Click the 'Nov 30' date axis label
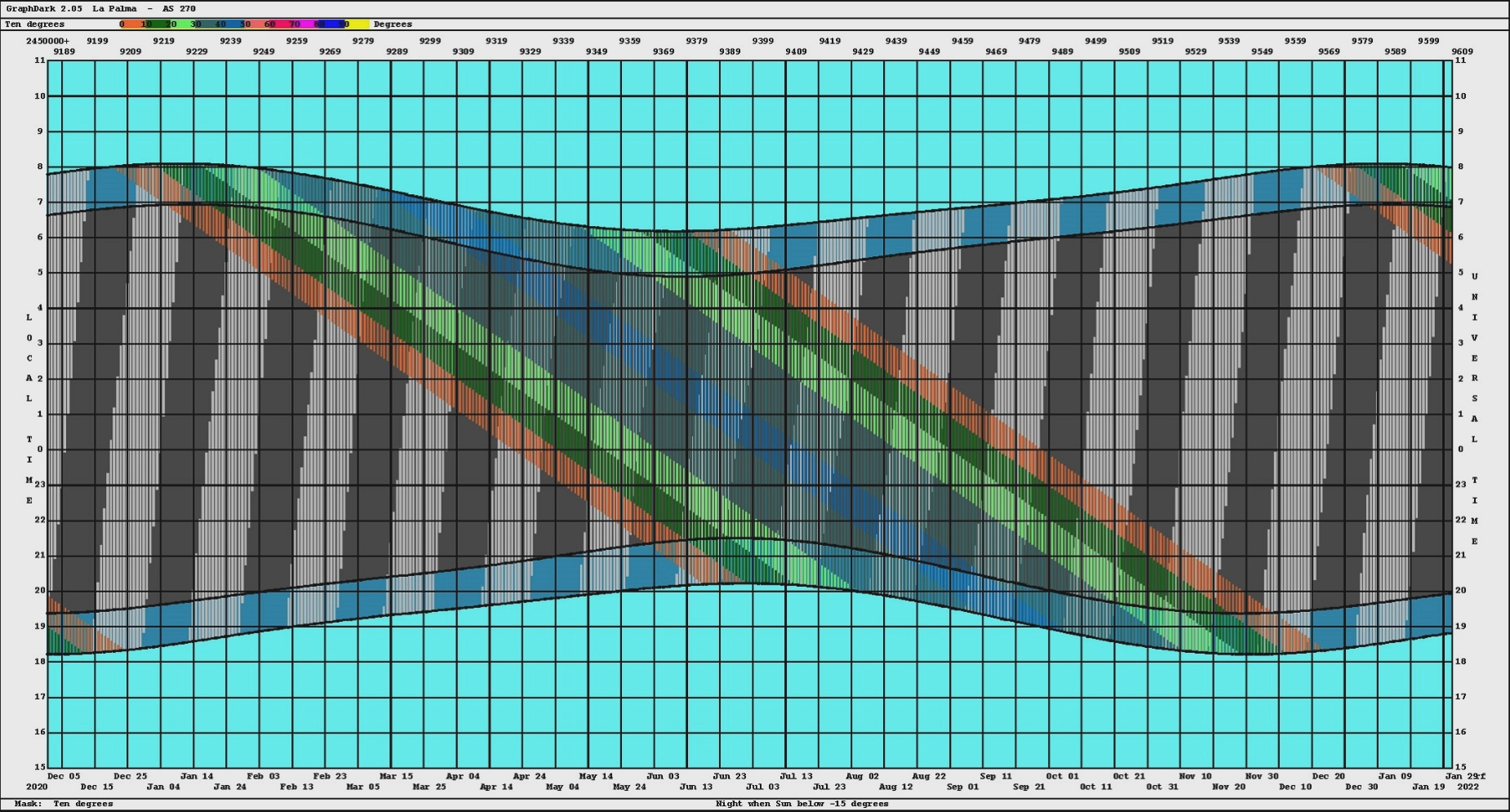This screenshot has height=812, width=1510. point(1262,776)
